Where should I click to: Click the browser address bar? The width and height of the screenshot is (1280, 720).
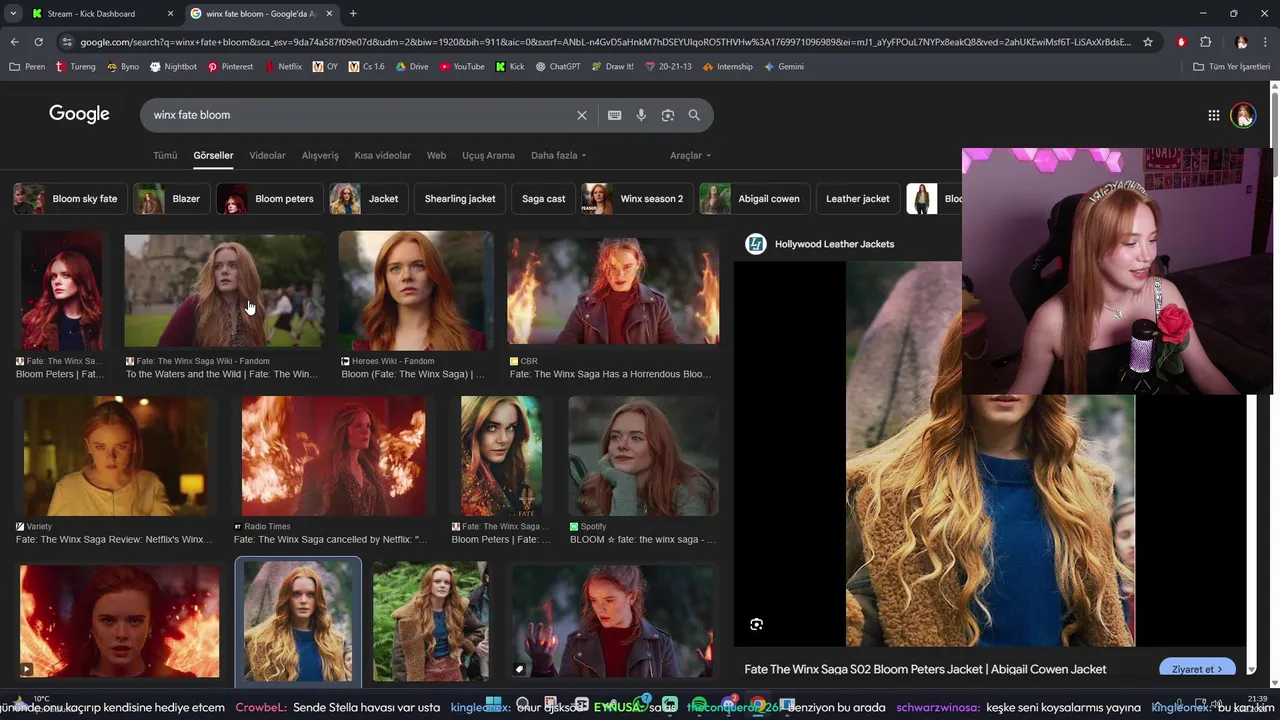pos(605,42)
